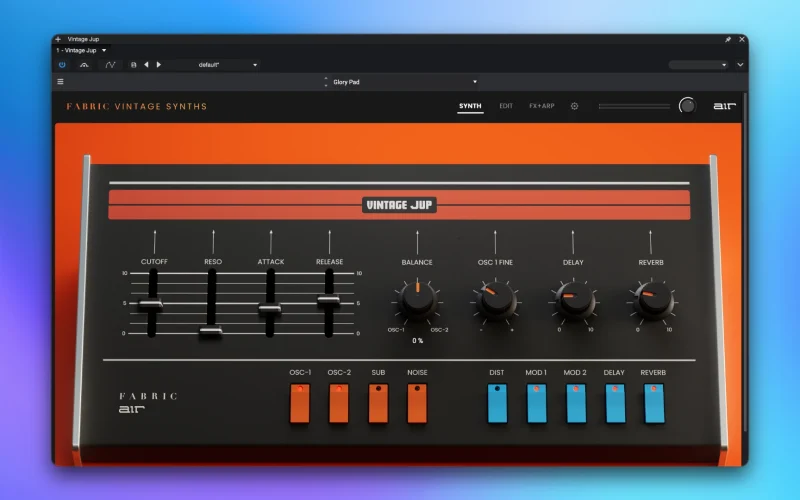The width and height of the screenshot is (800, 500).
Task: Click the compare icon beside the power button
Action: [x=84, y=65]
